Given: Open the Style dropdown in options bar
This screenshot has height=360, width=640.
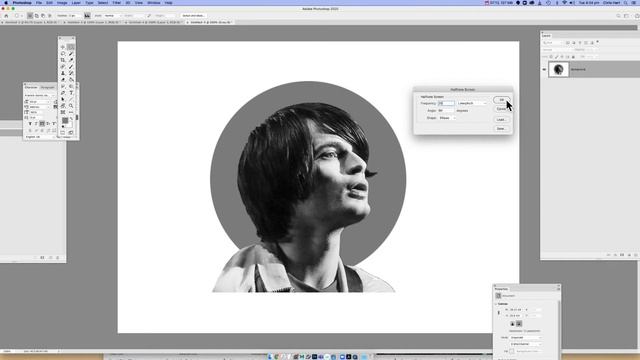Looking at the screenshot, I should 113,16.
